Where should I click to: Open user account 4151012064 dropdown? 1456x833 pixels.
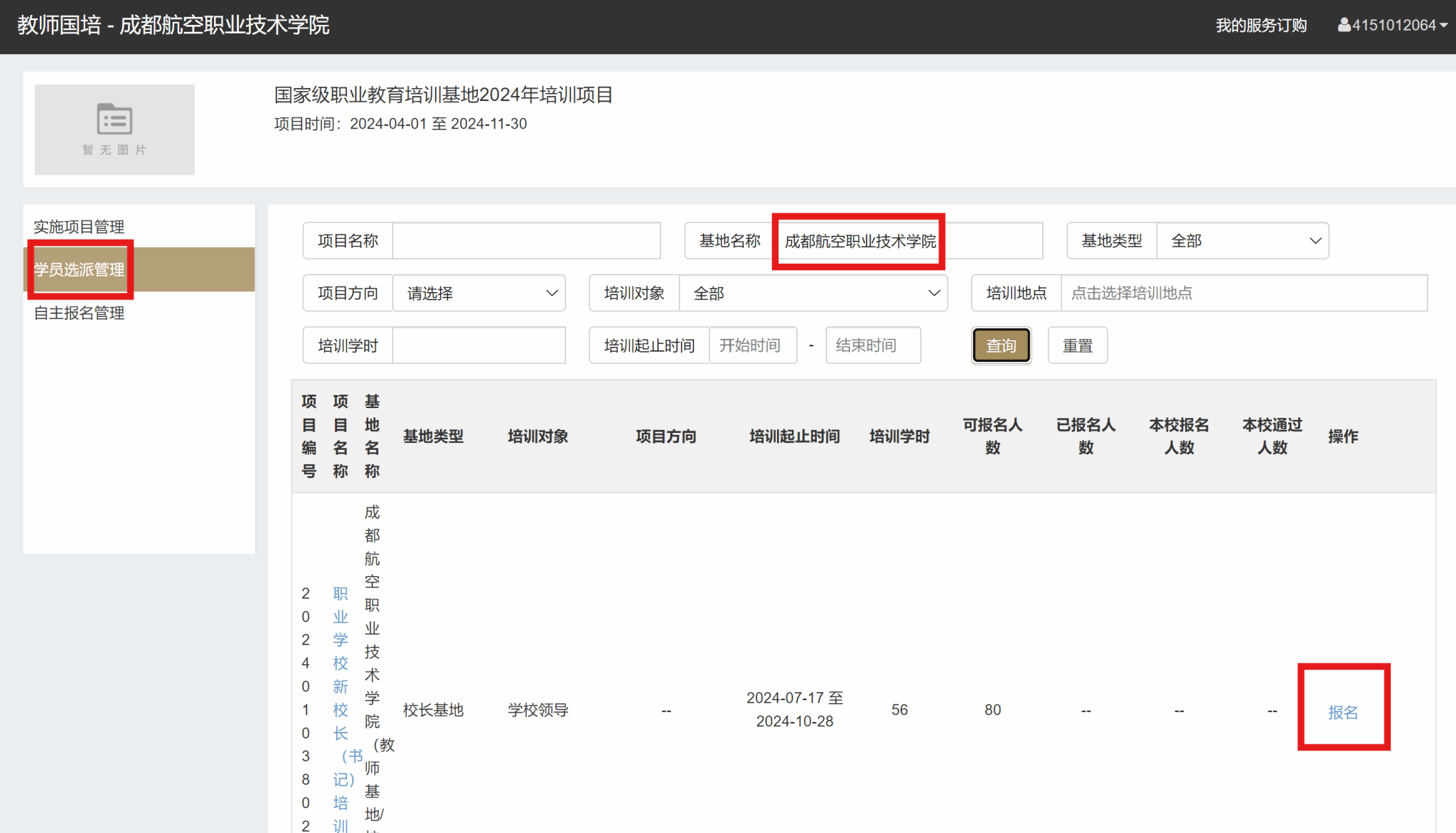[1392, 26]
